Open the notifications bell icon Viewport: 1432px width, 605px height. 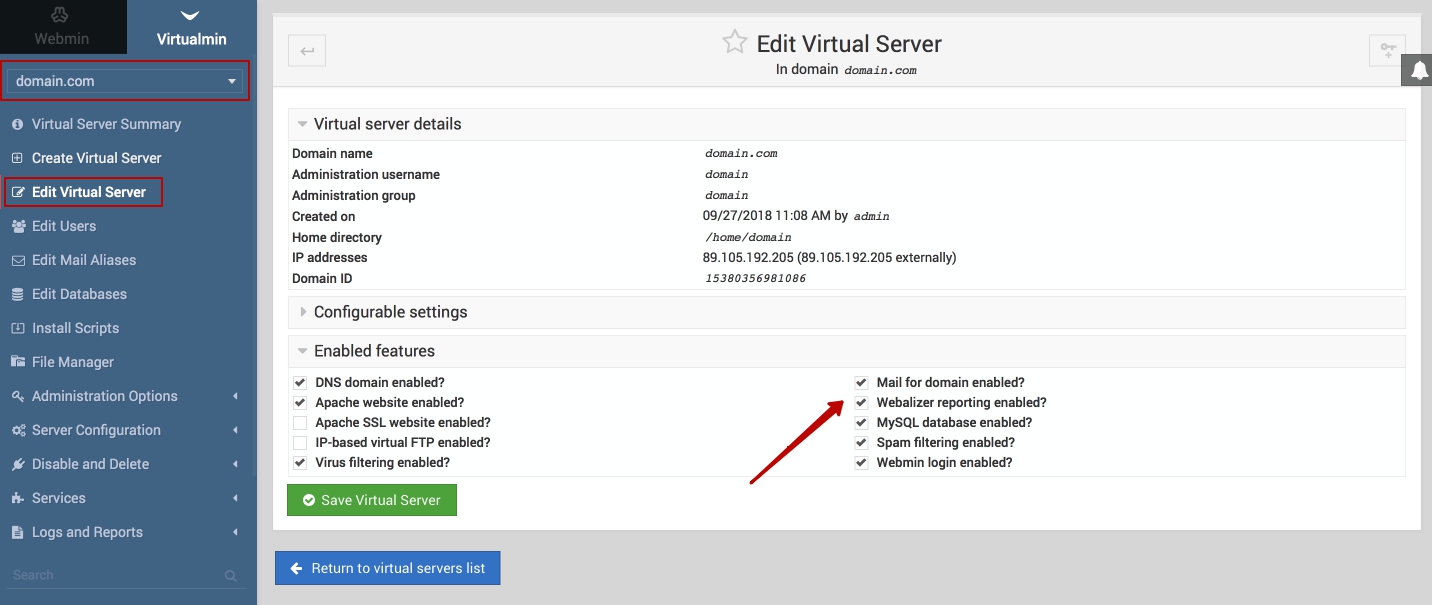click(x=1419, y=69)
